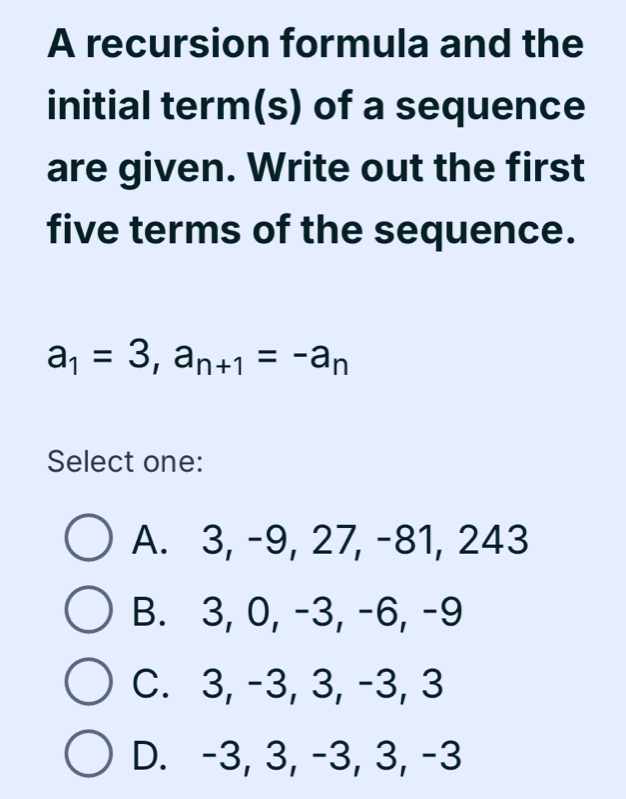The width and height of the screenshot is (626, 799).
Task: Click the "A." option letter
Action: pos(152,543)
